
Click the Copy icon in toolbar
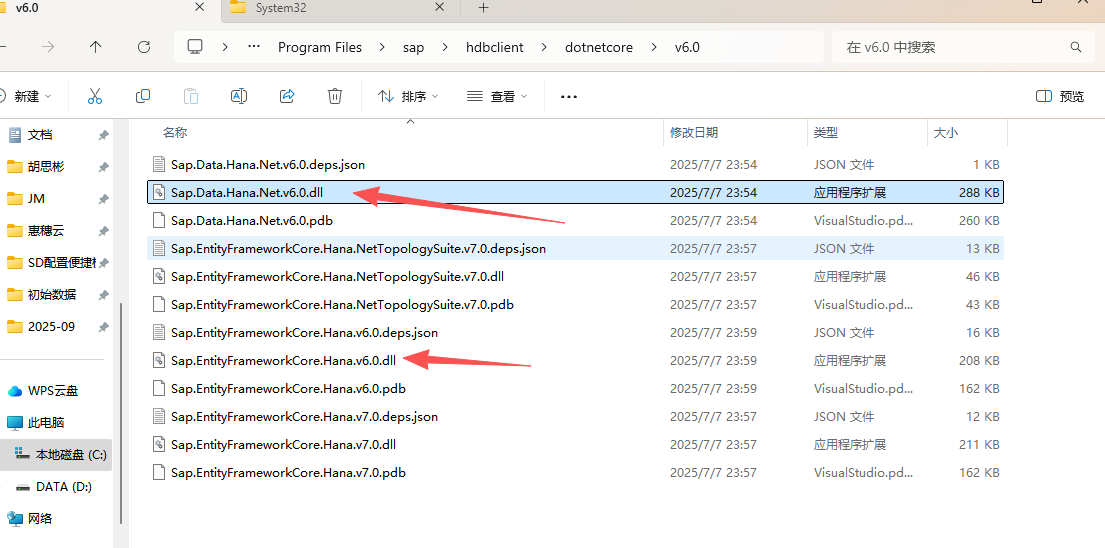pos(143,96)
